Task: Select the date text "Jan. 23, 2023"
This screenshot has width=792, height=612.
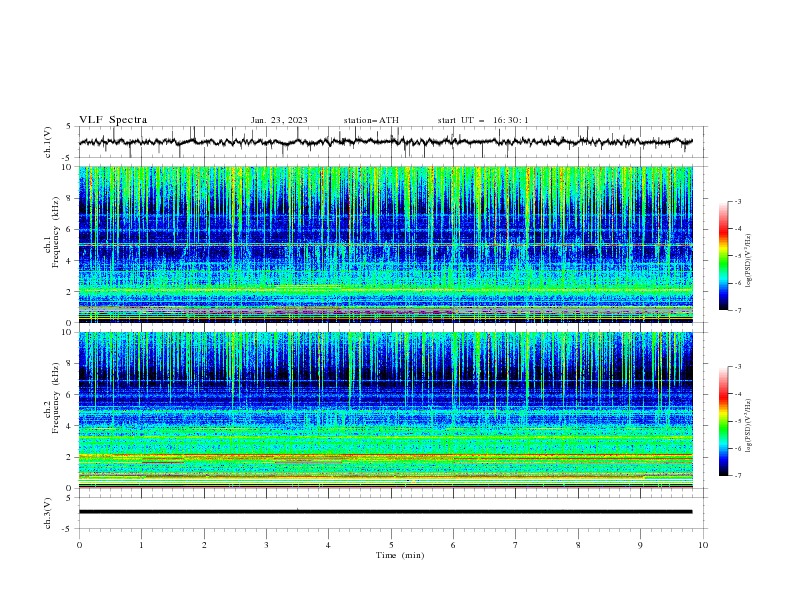Action: click(279, 120)
